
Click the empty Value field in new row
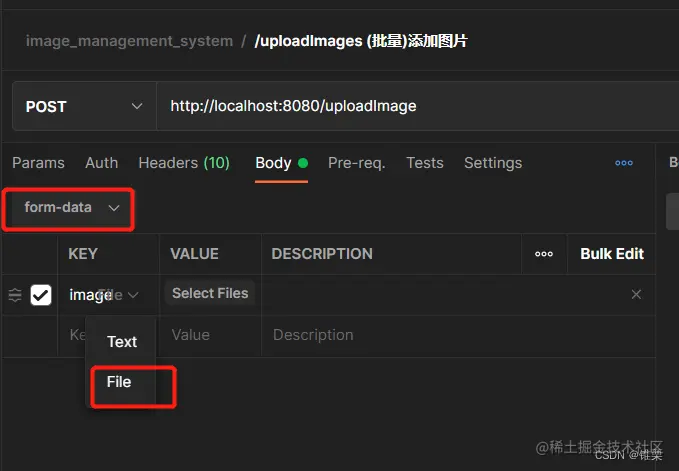coord(210,335)
